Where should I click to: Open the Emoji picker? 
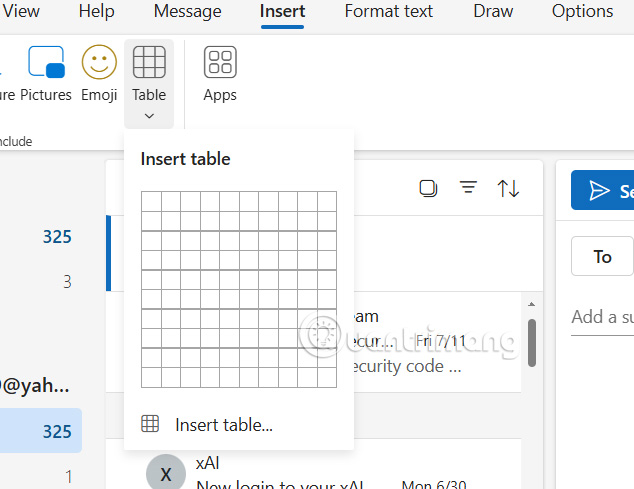tap(99, 63)
